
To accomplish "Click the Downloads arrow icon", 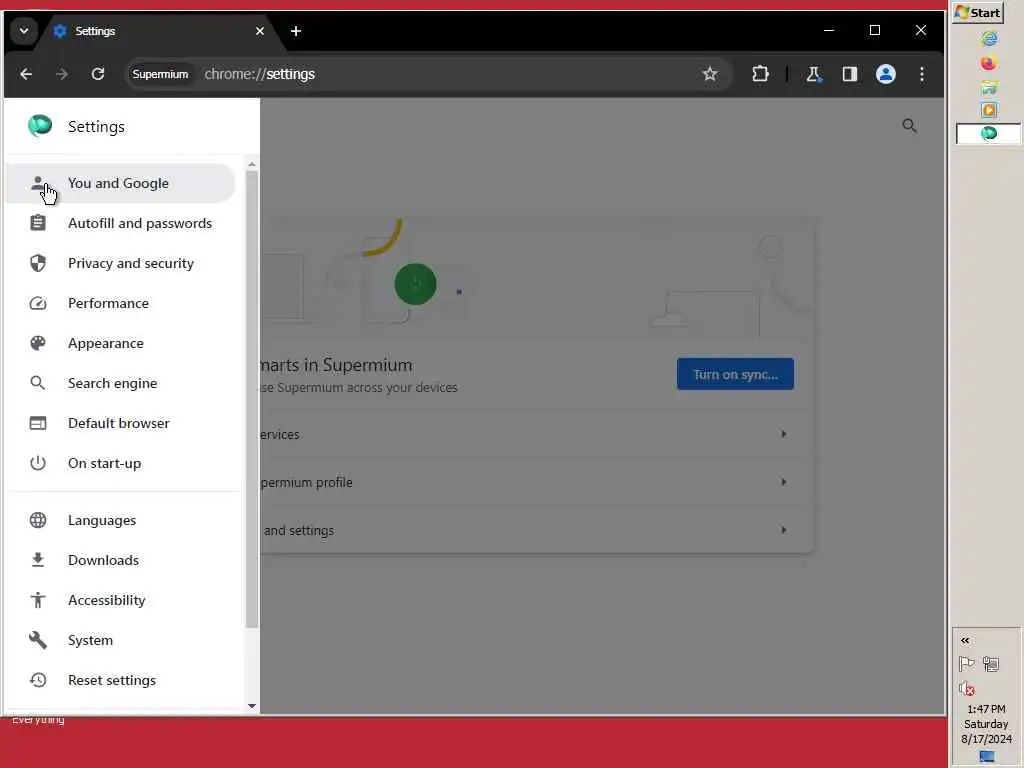I will point(38,560).
